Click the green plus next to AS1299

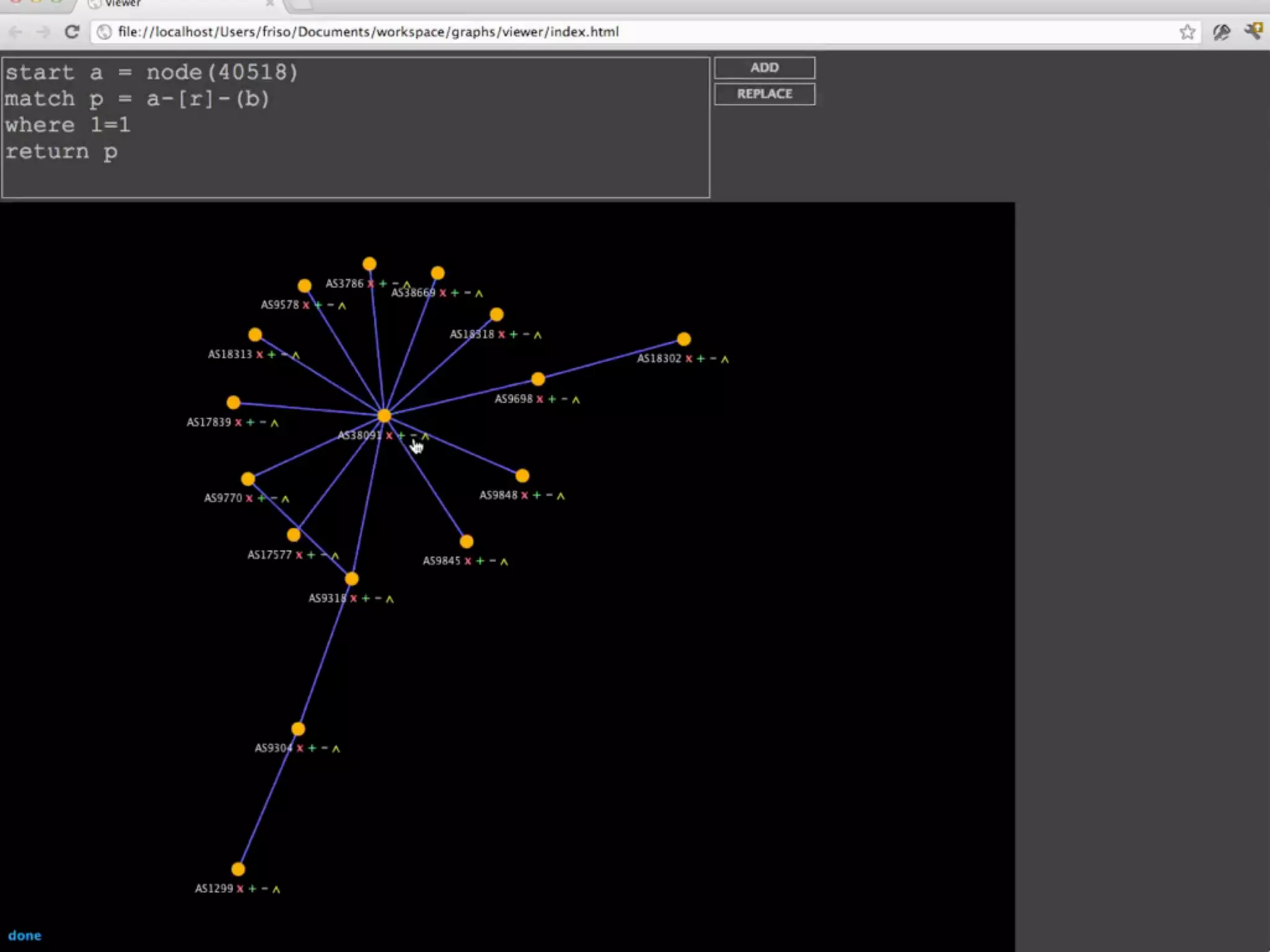[252, 889]
